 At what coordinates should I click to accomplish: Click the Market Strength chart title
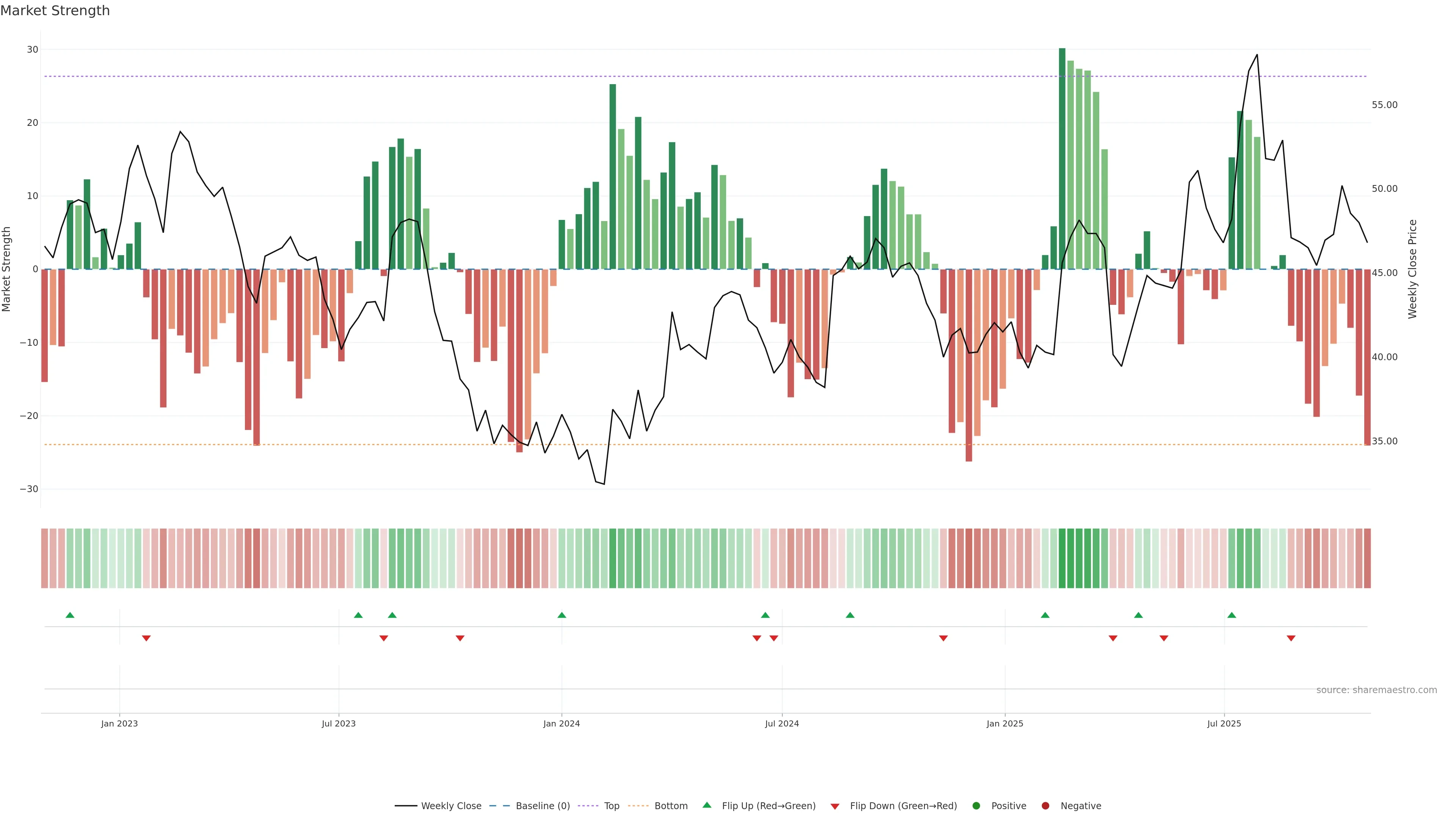pyautogui.click(x=55, y=11)
